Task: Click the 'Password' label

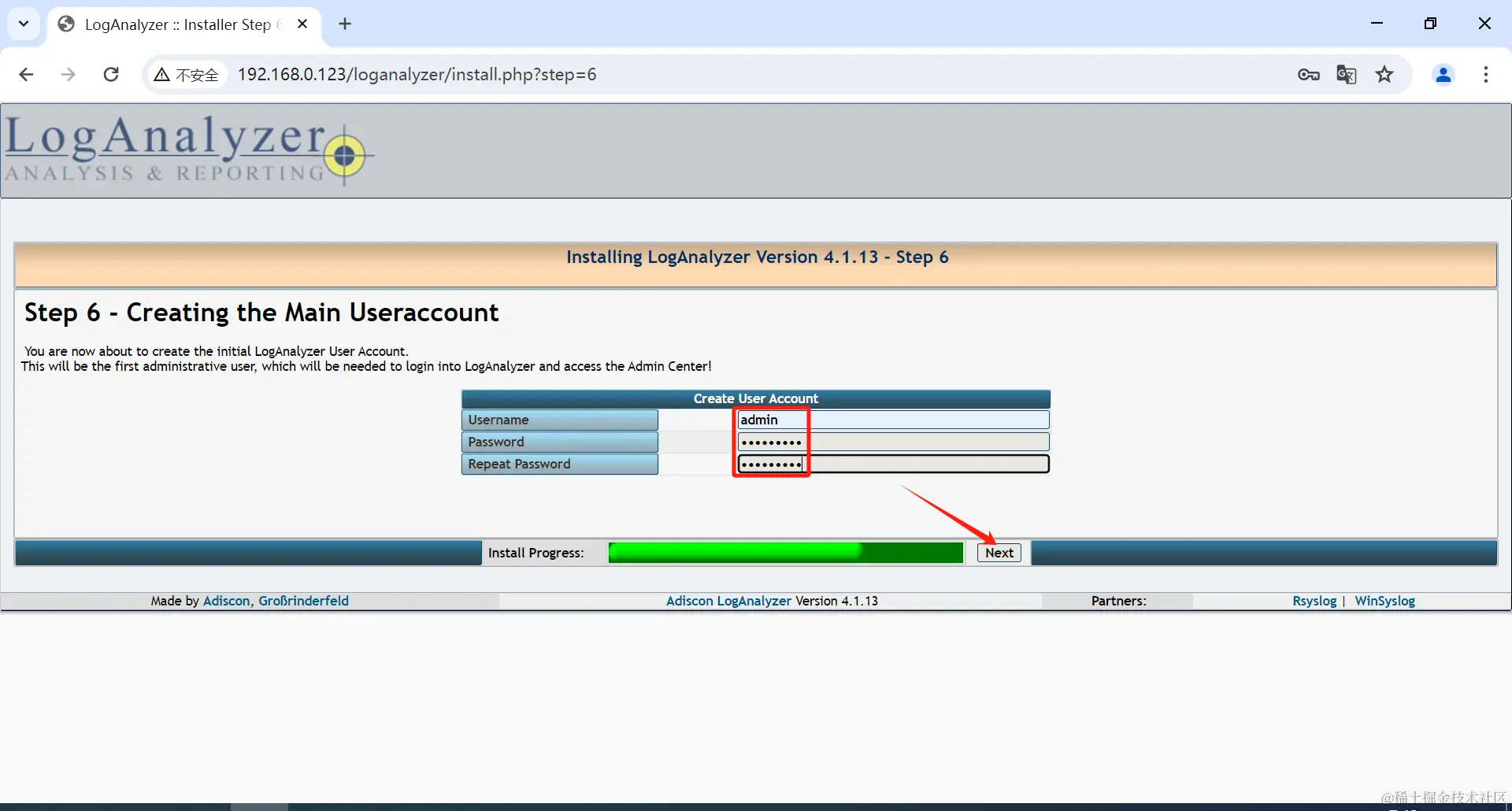Action: tap(496, 442)
